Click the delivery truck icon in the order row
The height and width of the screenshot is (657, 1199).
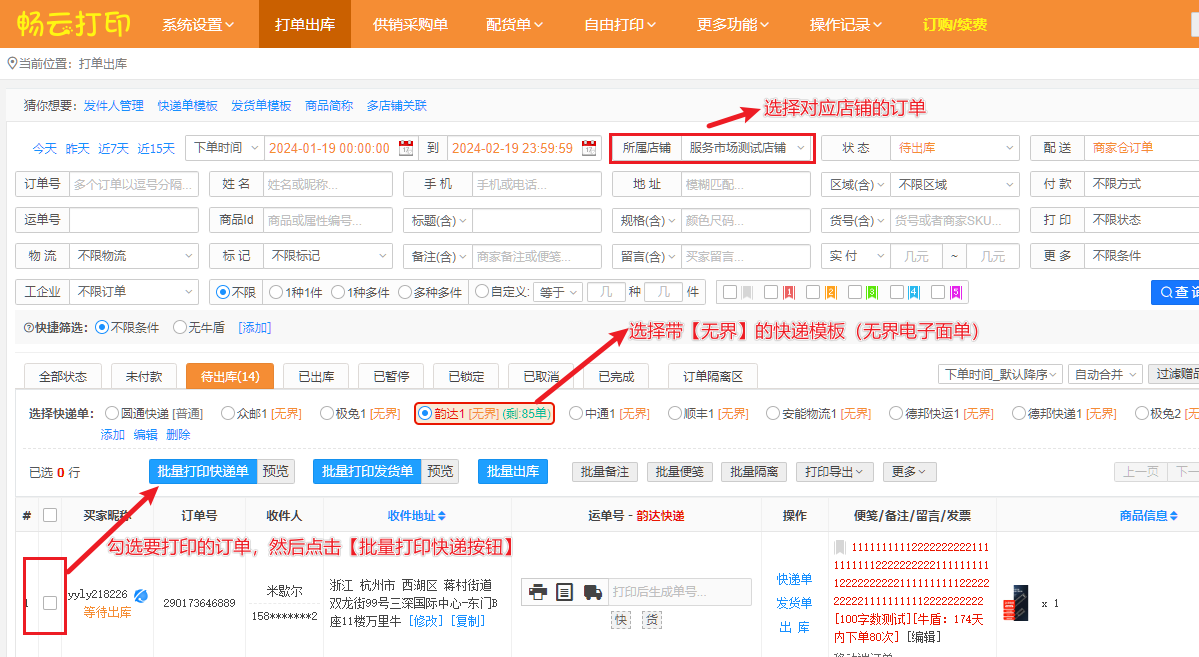(x=592, y=592)
